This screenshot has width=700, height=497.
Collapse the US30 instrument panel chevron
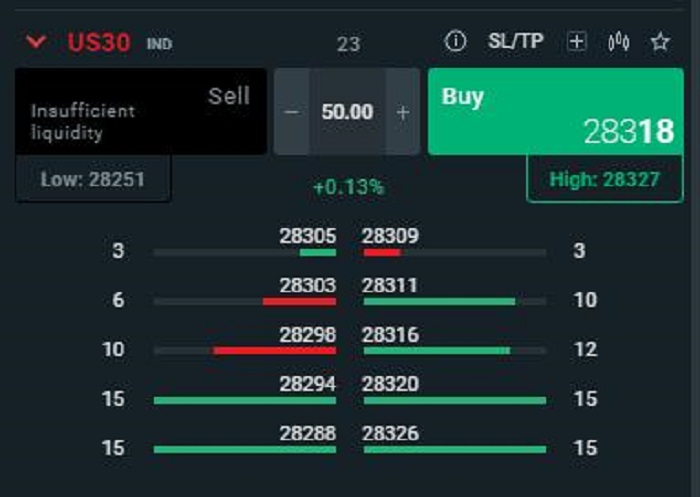pos(36,42)
